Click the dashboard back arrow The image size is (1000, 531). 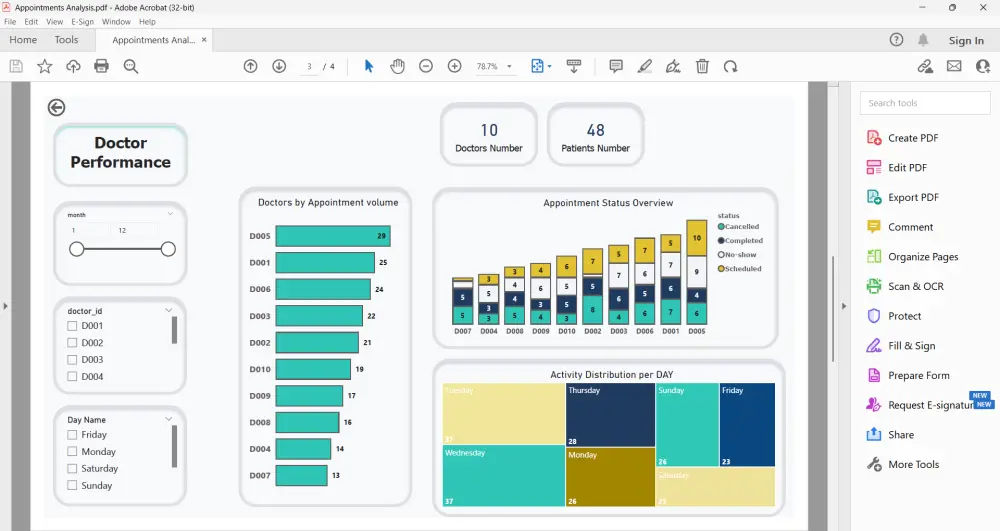click(x=57, y=108)
